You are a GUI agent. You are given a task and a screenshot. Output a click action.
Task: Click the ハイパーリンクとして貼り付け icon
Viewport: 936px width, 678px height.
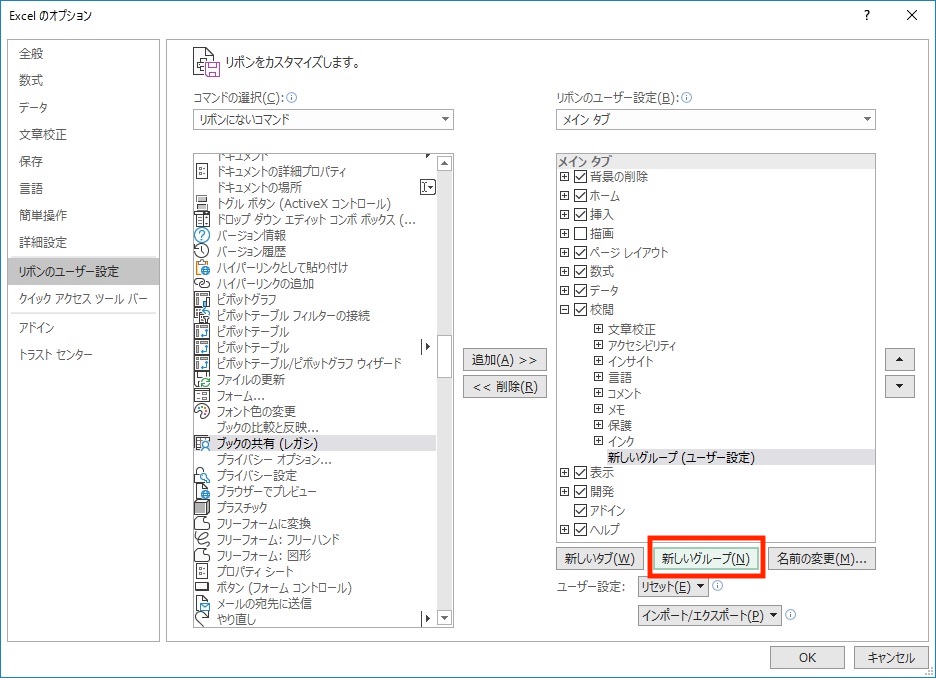pos(202,268)
